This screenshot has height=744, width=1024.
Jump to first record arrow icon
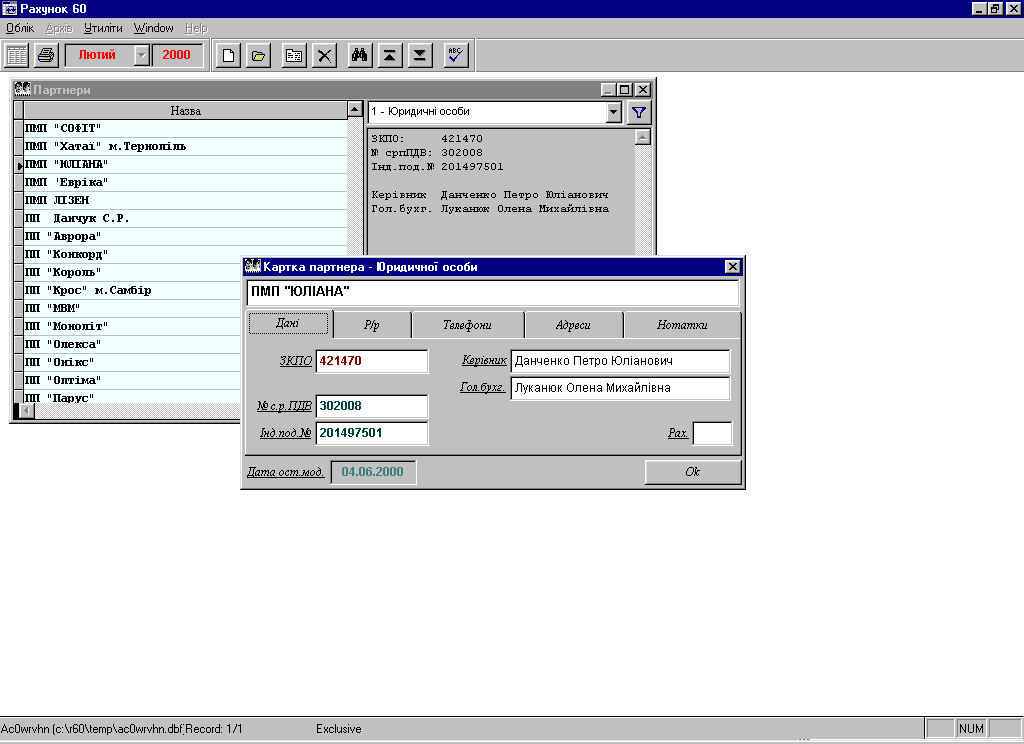tap(390, 56)
